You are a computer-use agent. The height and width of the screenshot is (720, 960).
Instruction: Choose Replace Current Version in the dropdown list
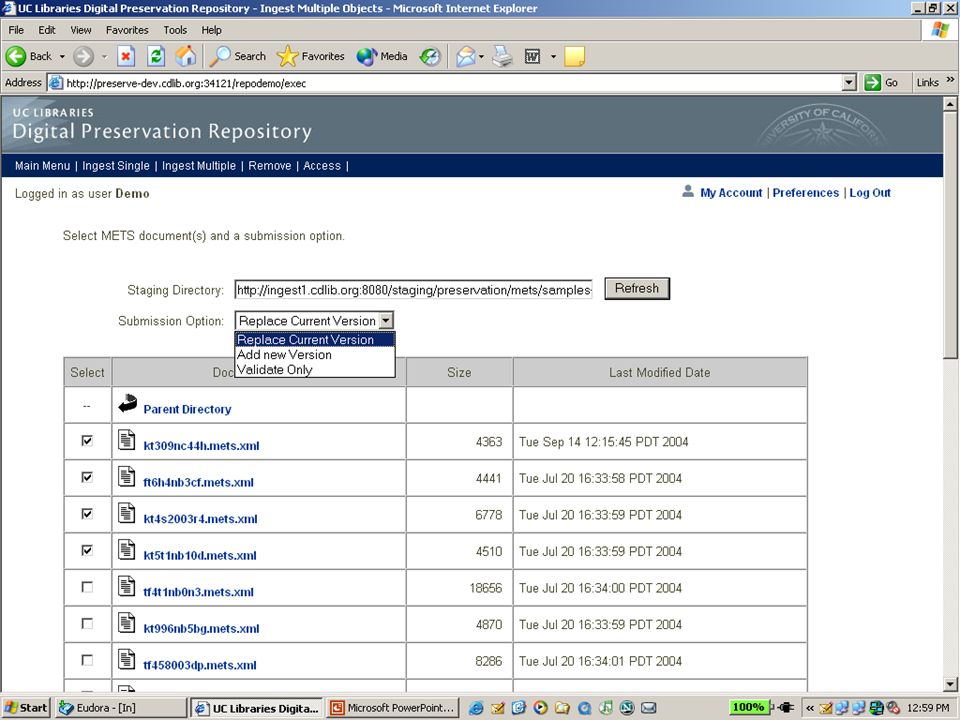315,340
